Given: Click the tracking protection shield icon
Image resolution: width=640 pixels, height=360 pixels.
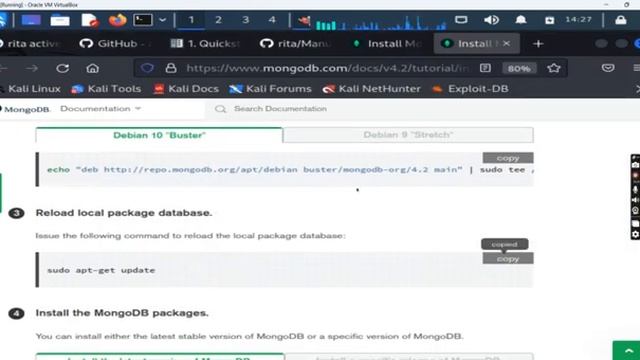Looking at the screenshot, I should tap(147, 68).
